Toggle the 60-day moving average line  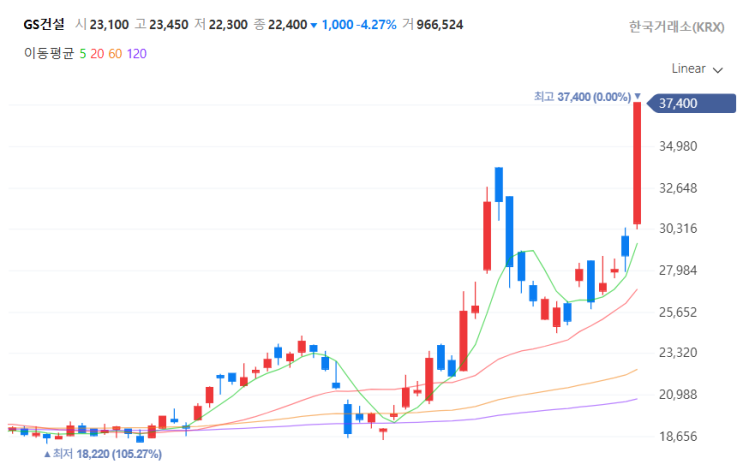pos(115,54)
